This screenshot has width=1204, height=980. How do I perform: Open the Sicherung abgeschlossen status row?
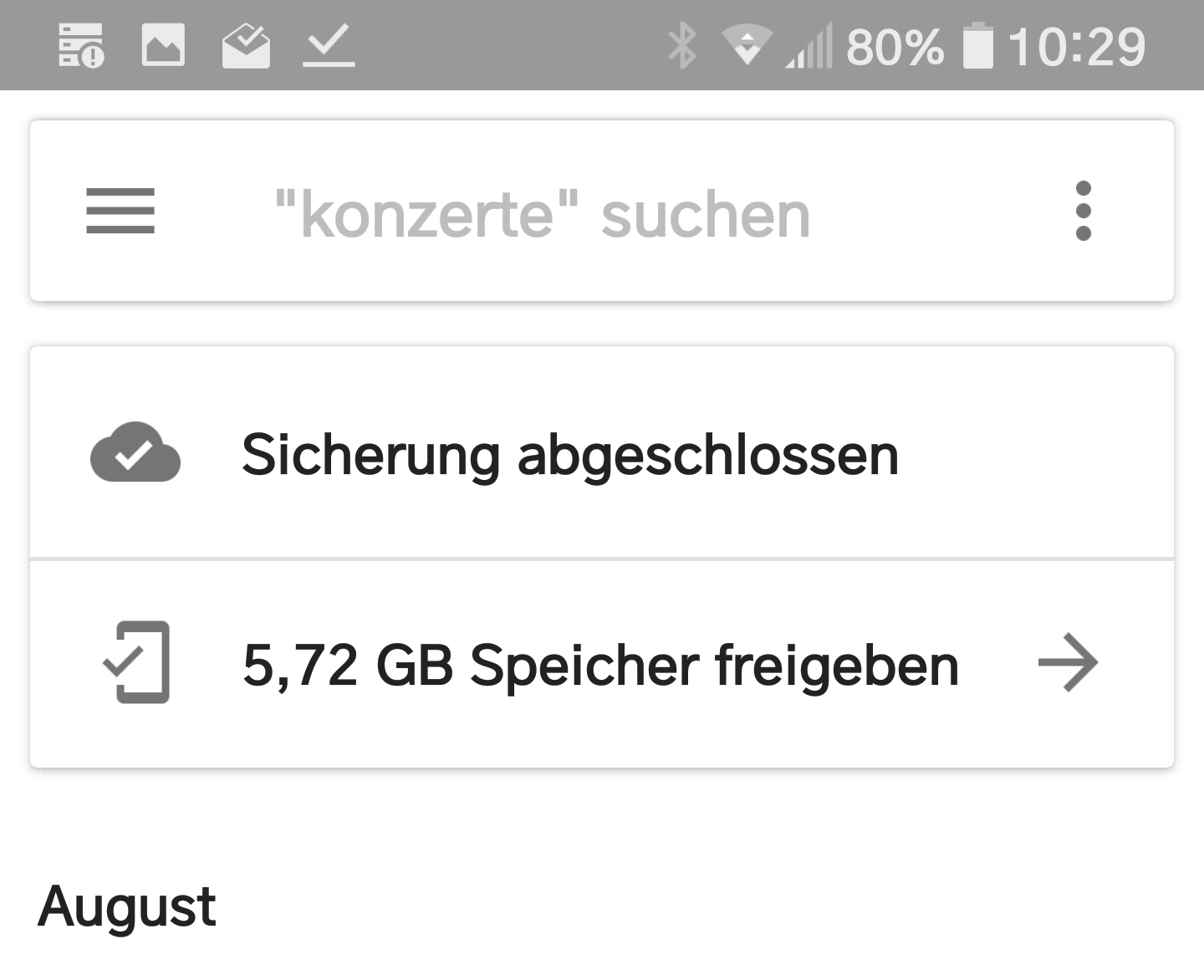(570, 455)
